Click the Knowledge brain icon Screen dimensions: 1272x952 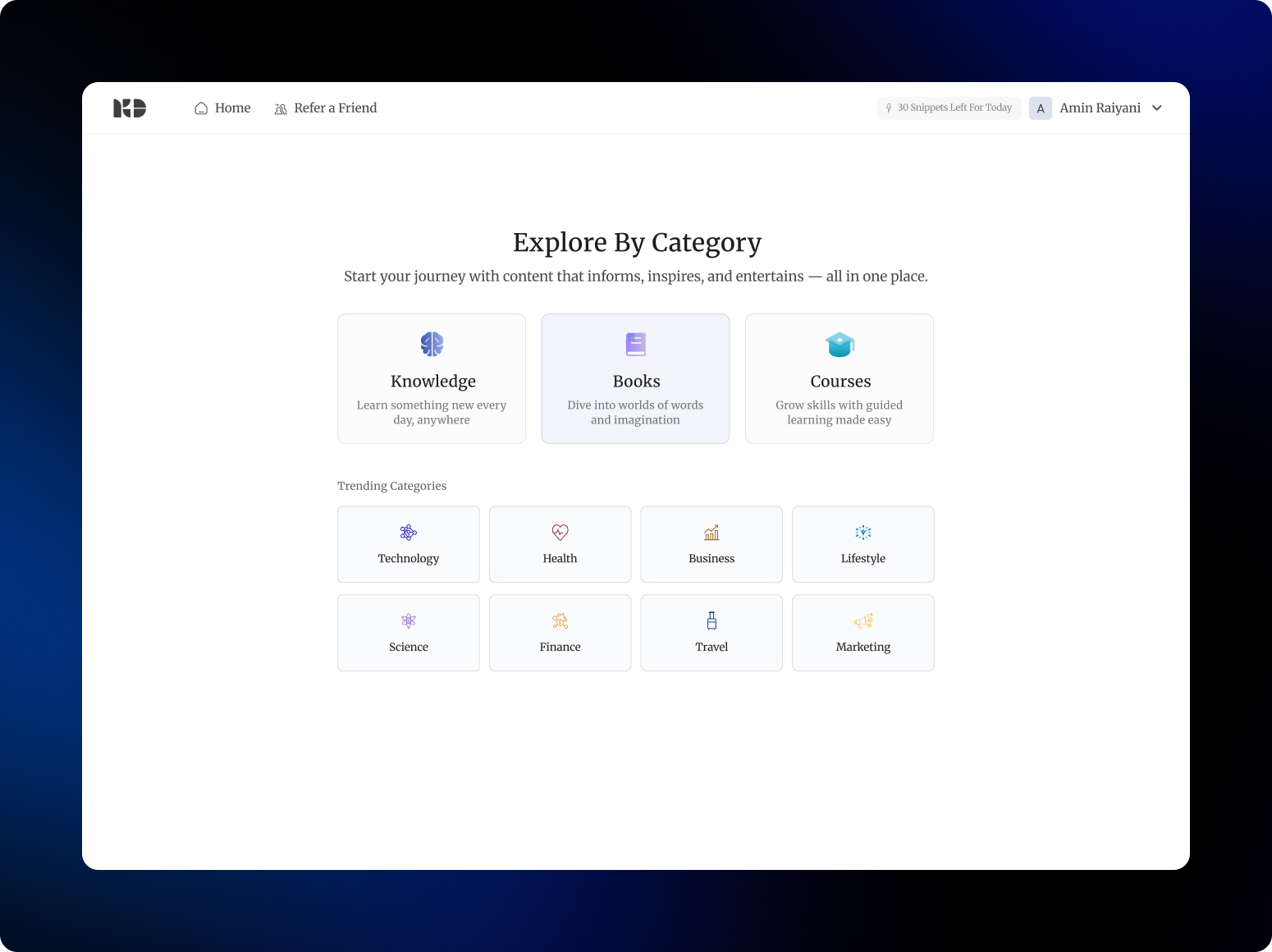pos(432,344)
